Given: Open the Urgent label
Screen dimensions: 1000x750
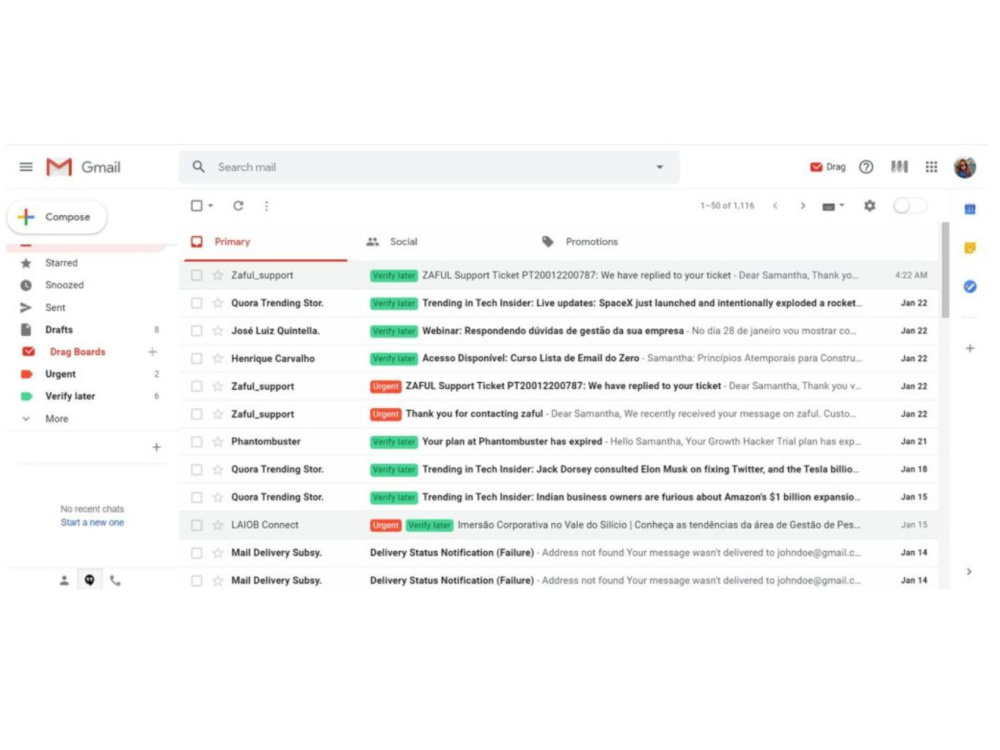Looking at the screenshot, I should [x=60, y=374].
